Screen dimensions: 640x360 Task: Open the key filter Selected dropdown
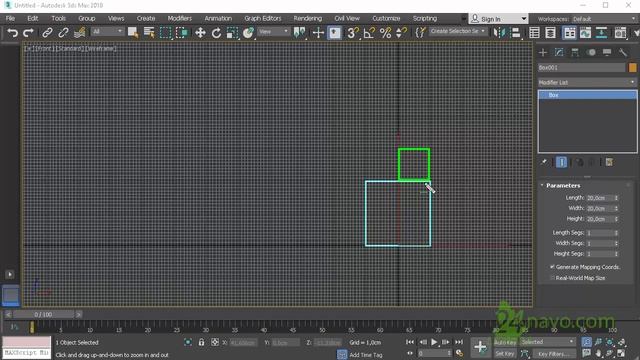click(547, 342)
